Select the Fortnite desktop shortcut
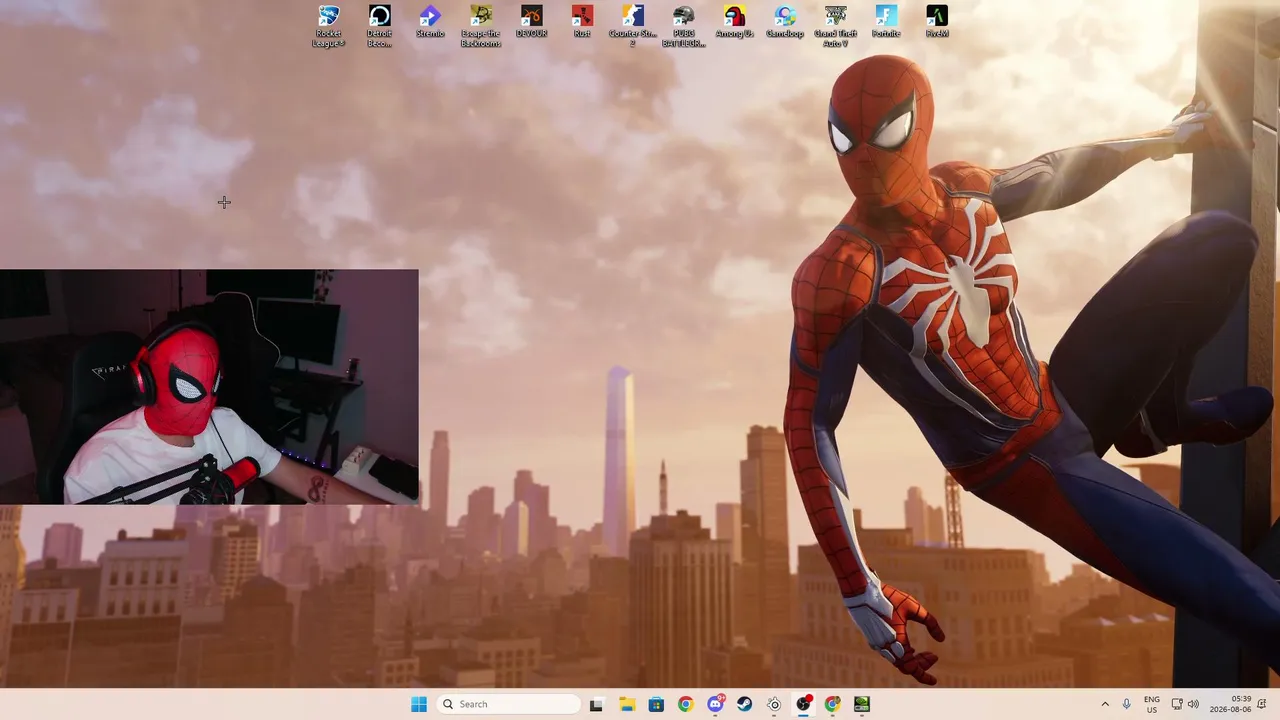Screen dimensions: 1280x720 pos(886,22)
